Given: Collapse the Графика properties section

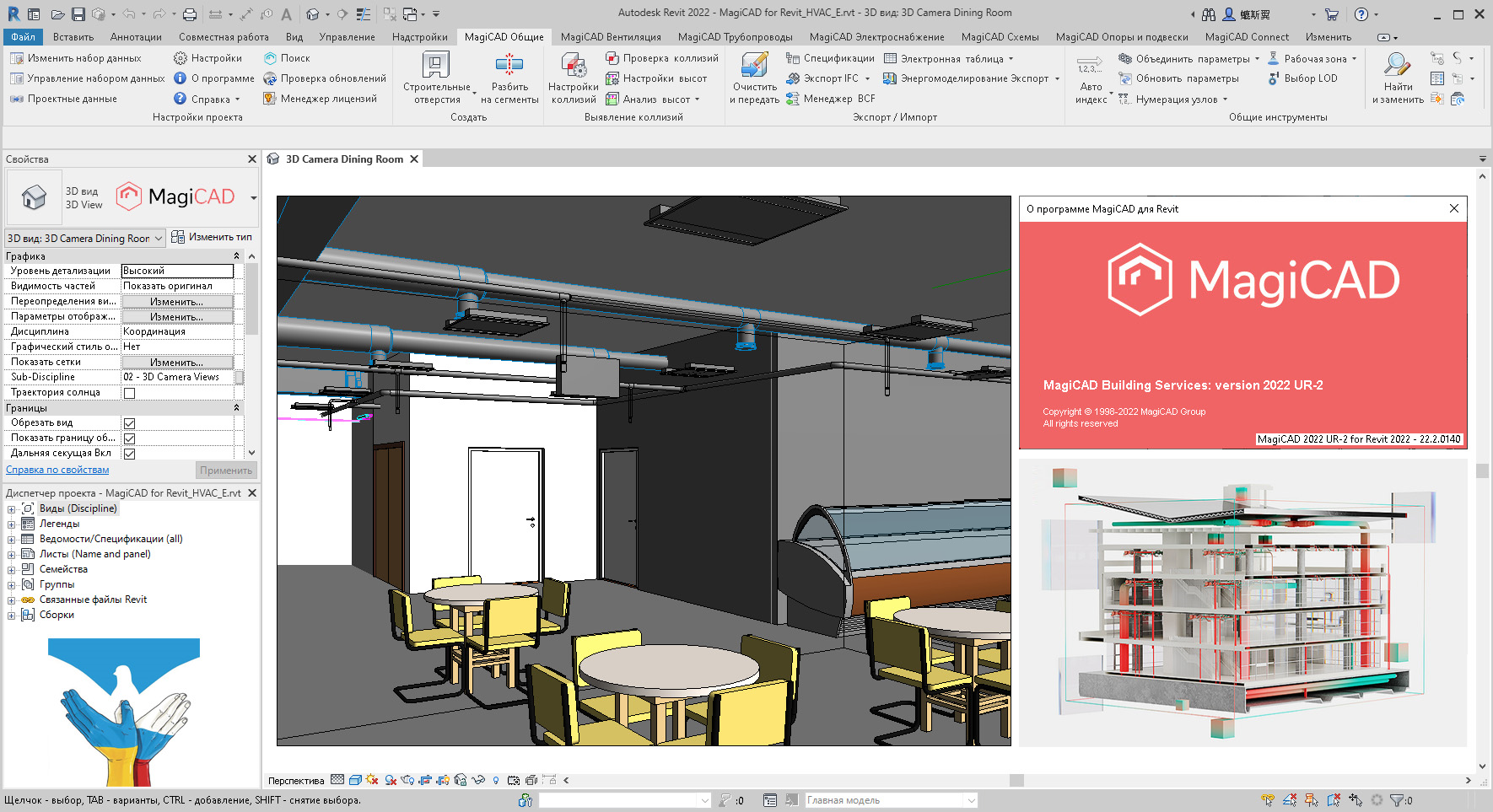Looking at the screenshot, I should click(x=236, y=256).
